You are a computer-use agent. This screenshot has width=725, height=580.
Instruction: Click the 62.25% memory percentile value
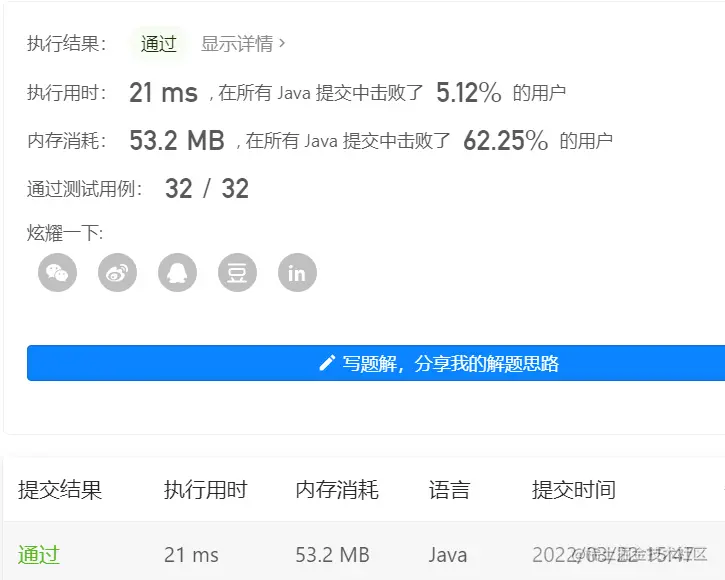(505, 141)
